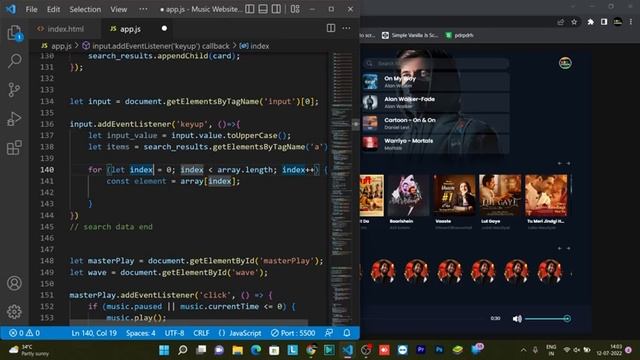Open the Windows Start menu
This screenshot has height=360, width=640.
click(164, 350)
